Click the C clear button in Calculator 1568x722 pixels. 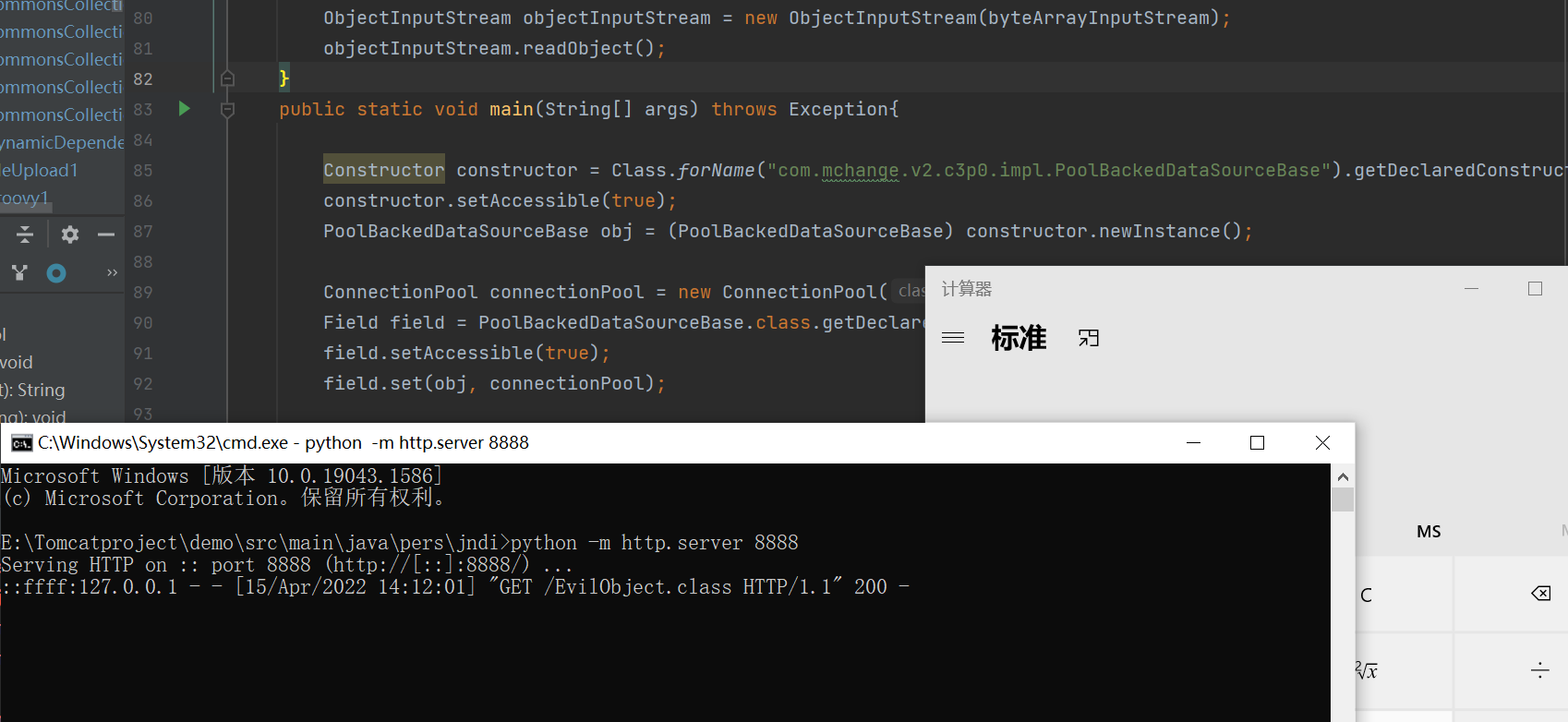tap(1405, 595)
